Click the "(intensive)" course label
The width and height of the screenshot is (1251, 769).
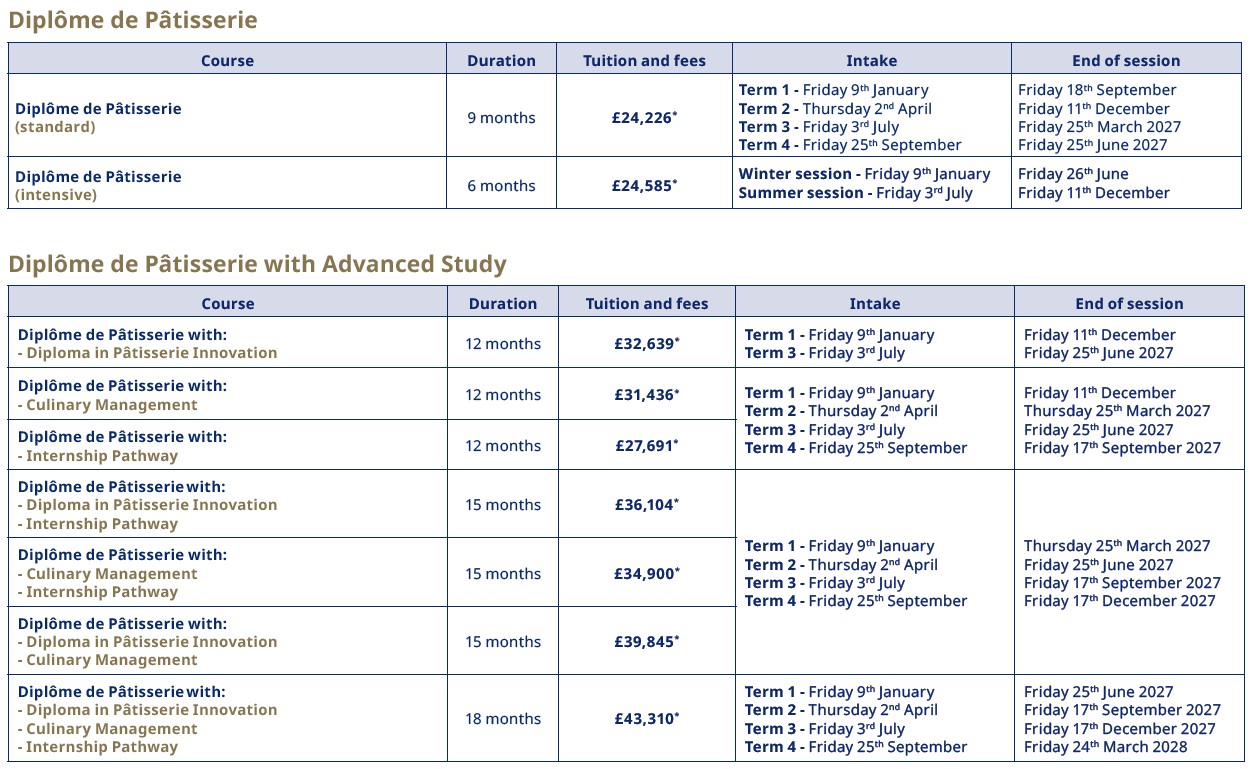point(57,195)
